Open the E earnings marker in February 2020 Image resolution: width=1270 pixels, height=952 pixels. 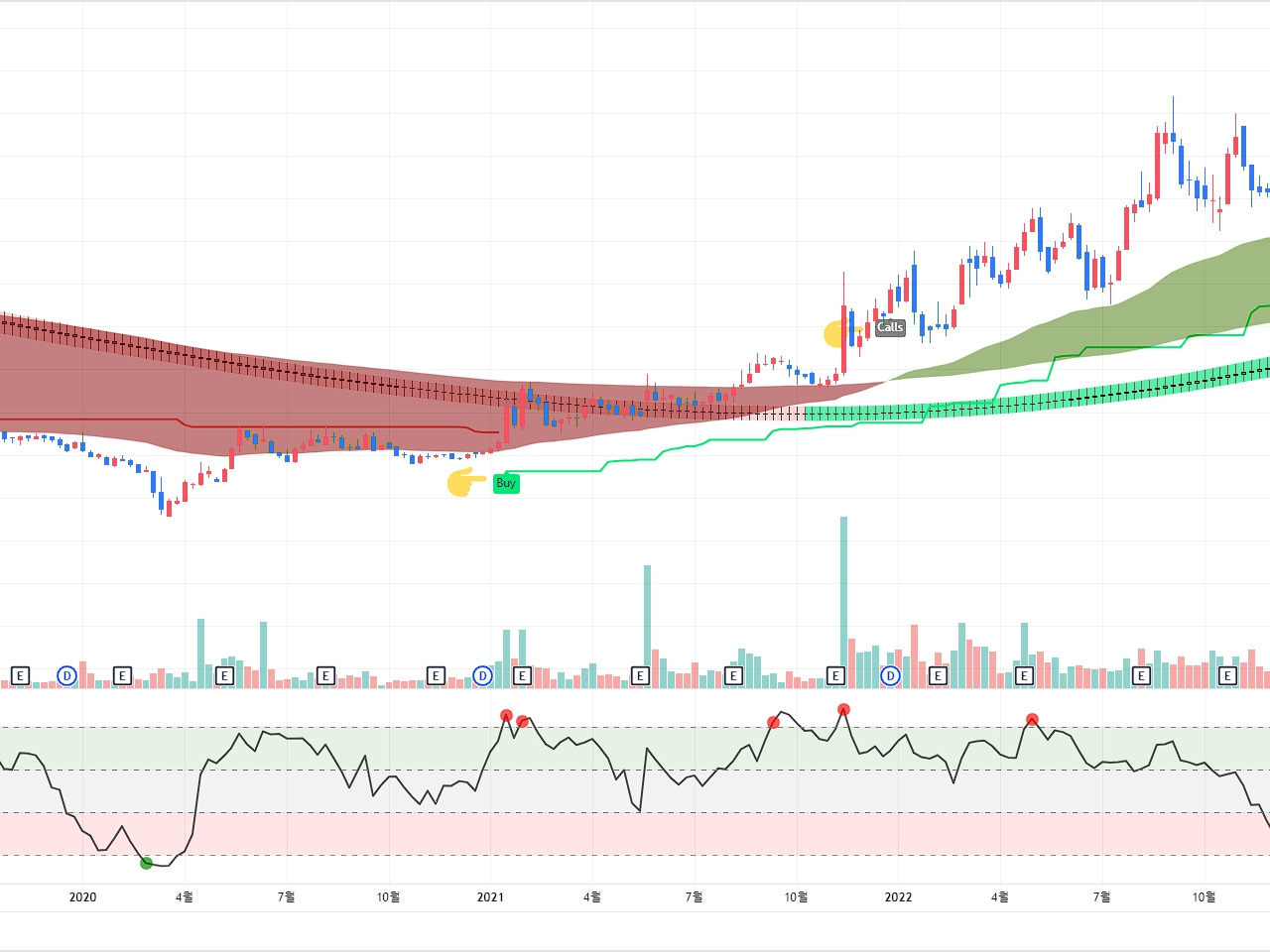[122, 676]
